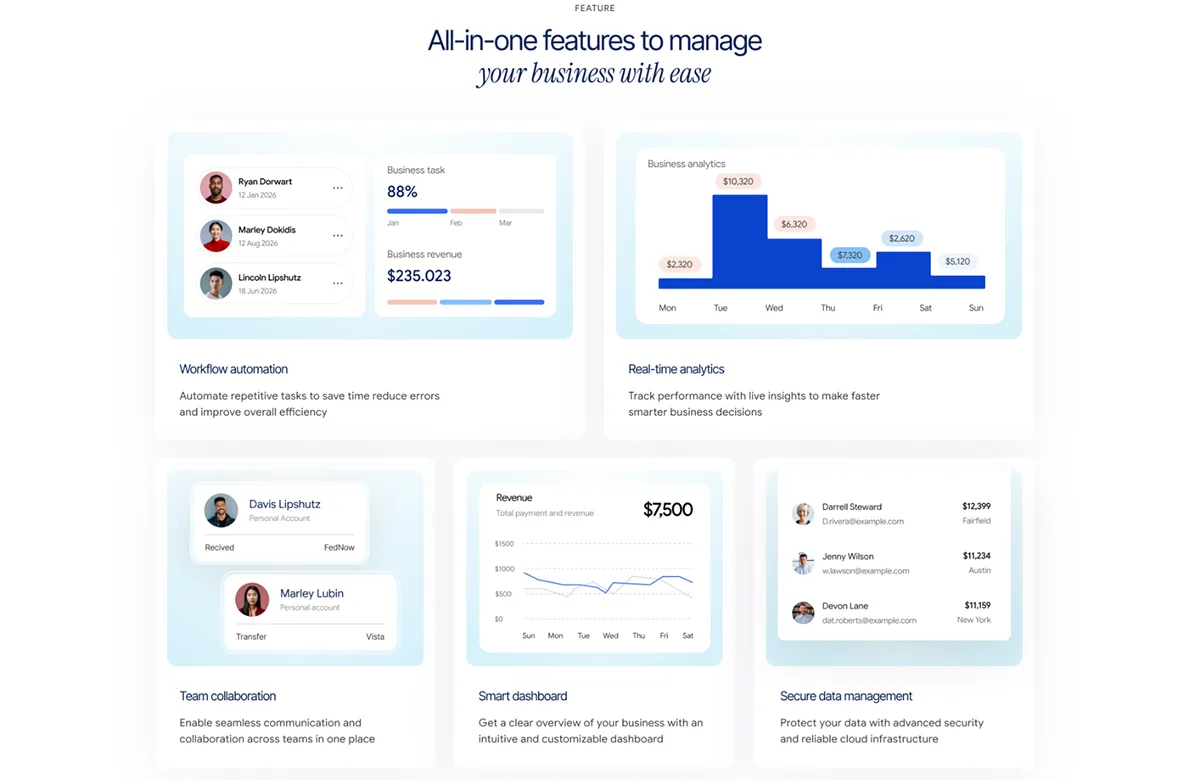Click the 88% business task value
Image resolution: width=1188 pixels, height=780 pixels.
click(402, 192)
